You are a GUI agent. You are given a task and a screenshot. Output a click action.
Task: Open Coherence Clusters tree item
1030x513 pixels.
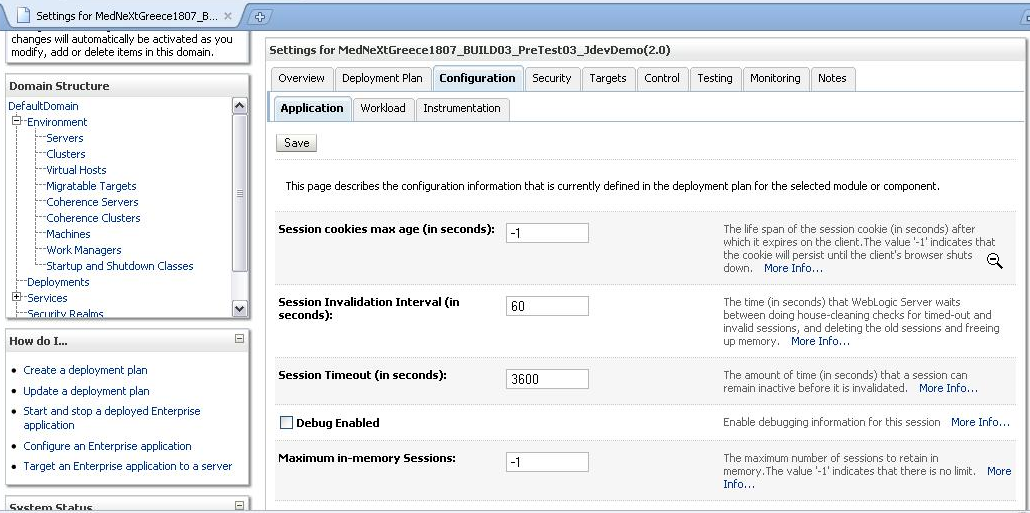click(x=93, y=217)
